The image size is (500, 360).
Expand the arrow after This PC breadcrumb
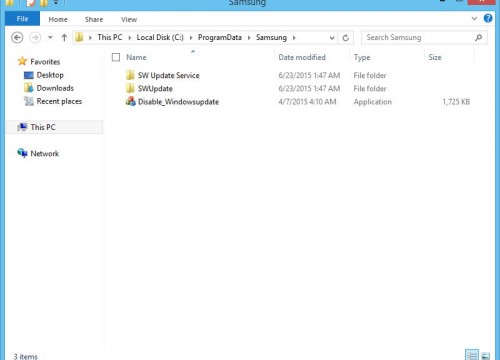tap(130, 38)
